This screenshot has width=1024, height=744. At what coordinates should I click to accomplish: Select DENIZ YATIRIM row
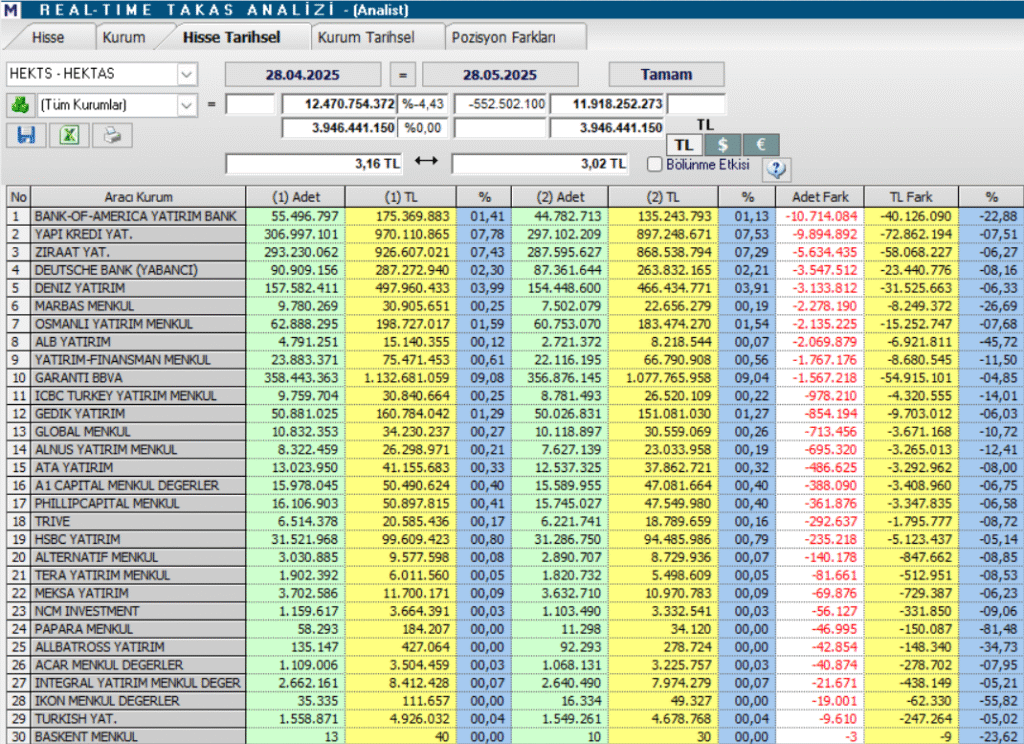pos(515,288)
